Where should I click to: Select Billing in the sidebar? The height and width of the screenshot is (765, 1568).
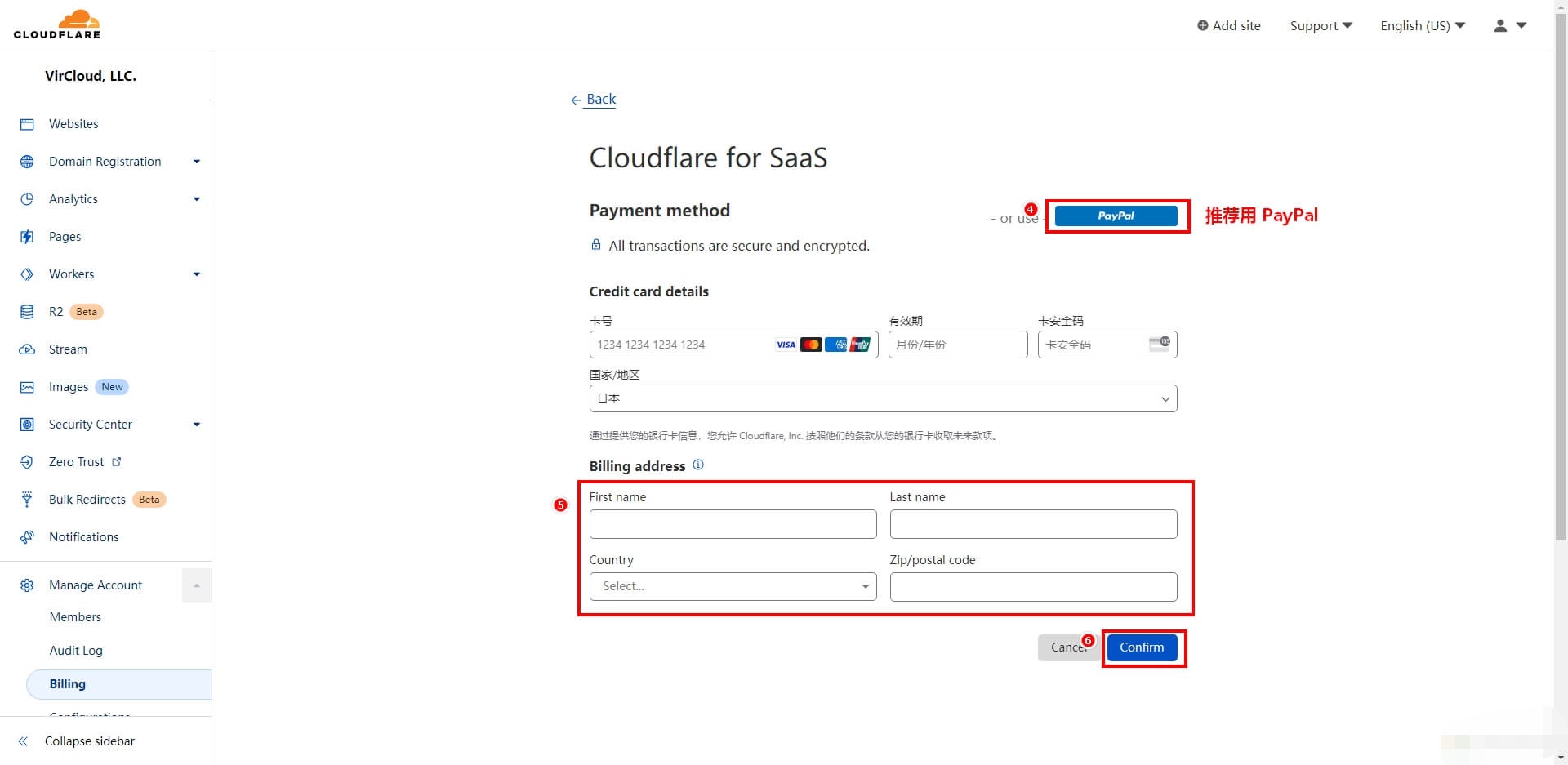coord(68,684)
